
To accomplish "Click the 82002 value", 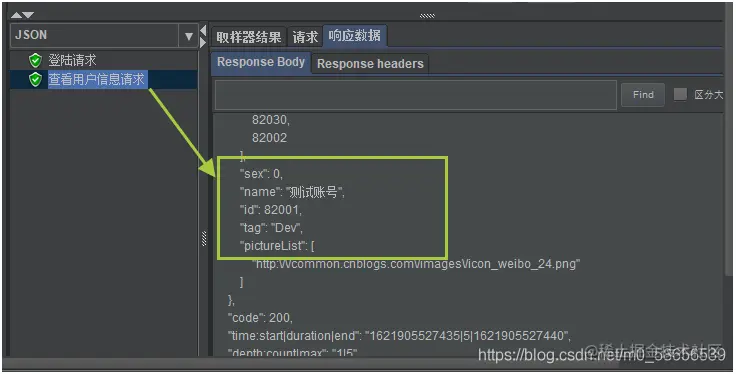I will pyautogui.click(x=269, y=138).
